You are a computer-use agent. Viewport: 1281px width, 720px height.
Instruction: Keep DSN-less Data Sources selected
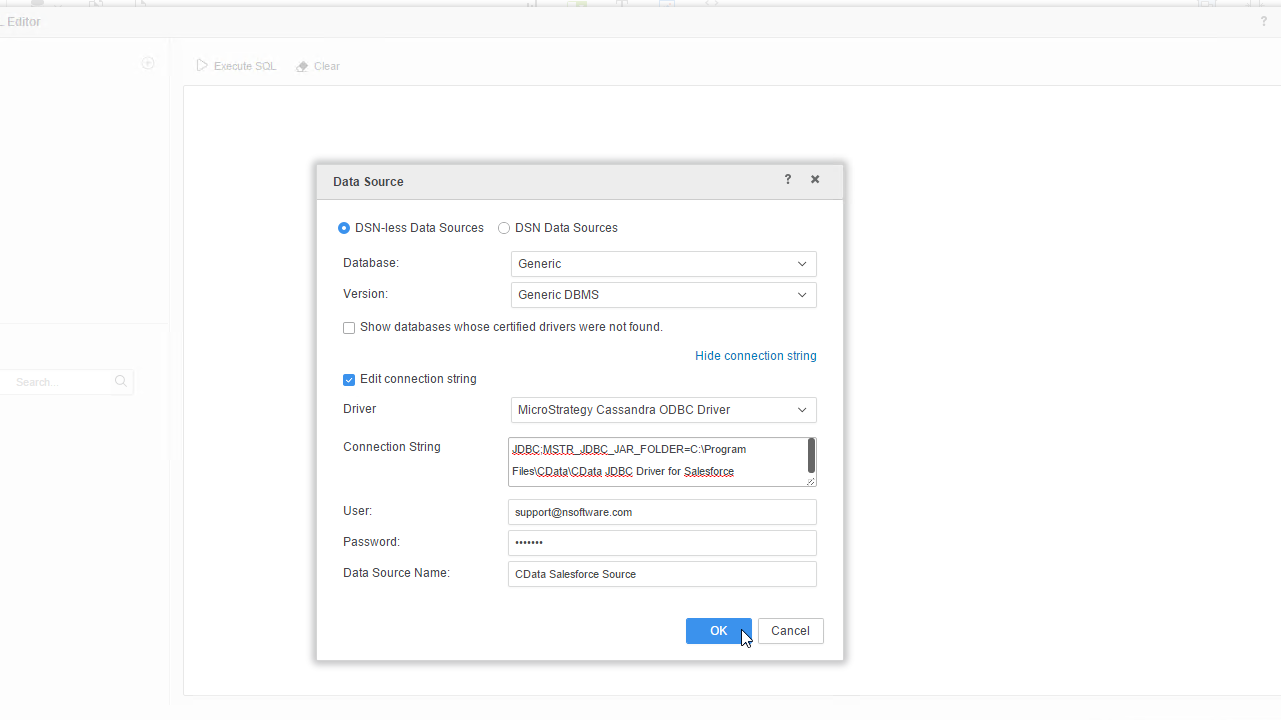tap(343, 228)
